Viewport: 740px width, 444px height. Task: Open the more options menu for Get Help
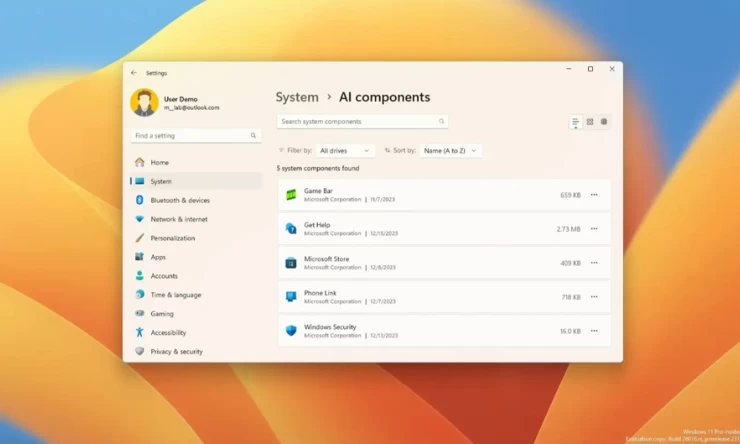point(594,229)
